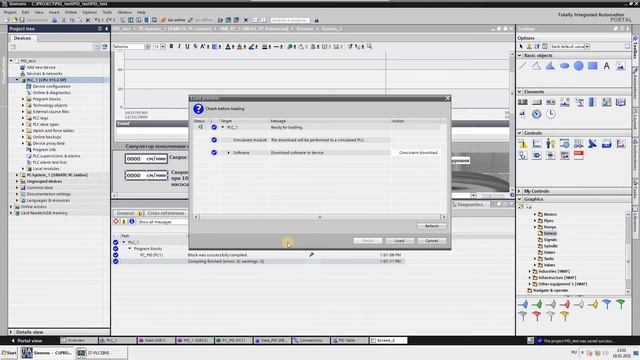The width and height of the screenshot is (640, 360).
Task: Open the Project menu
Action: tap(10, 13)
